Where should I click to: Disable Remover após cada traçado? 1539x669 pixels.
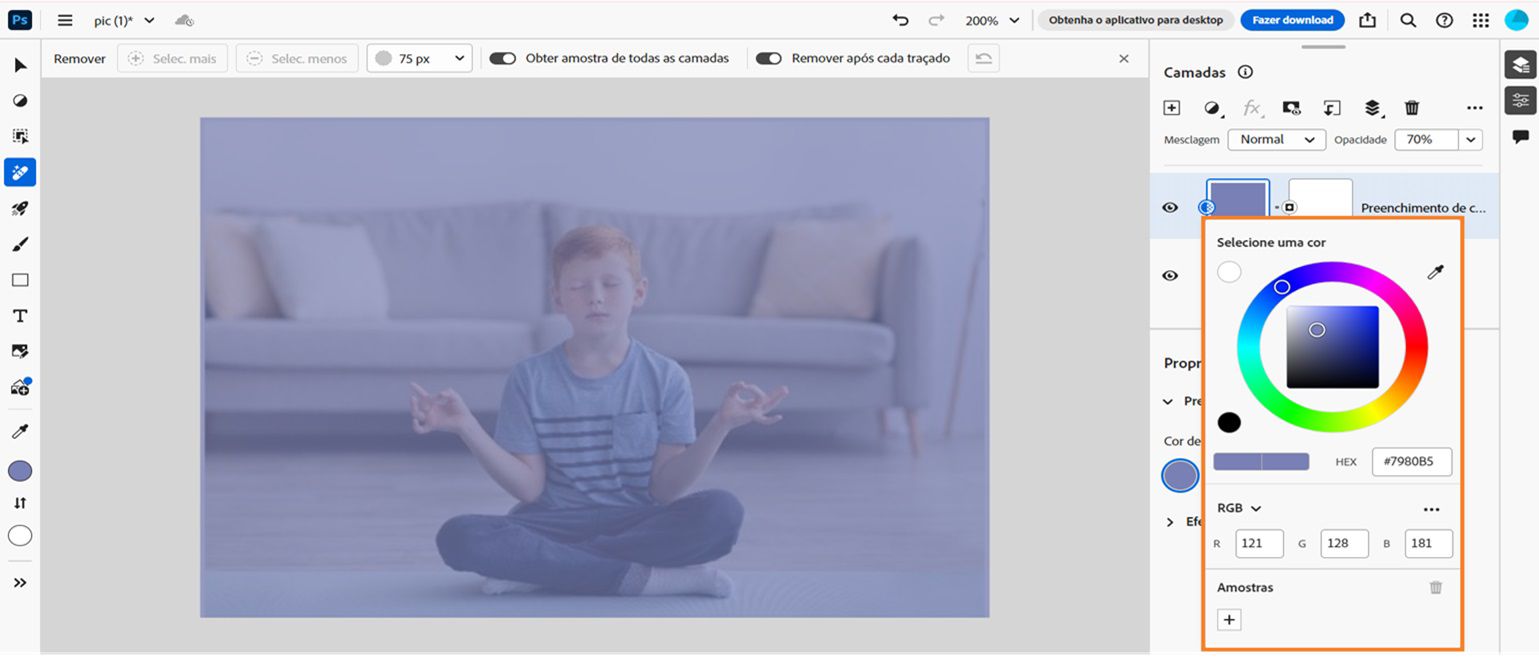click(769, 58)
